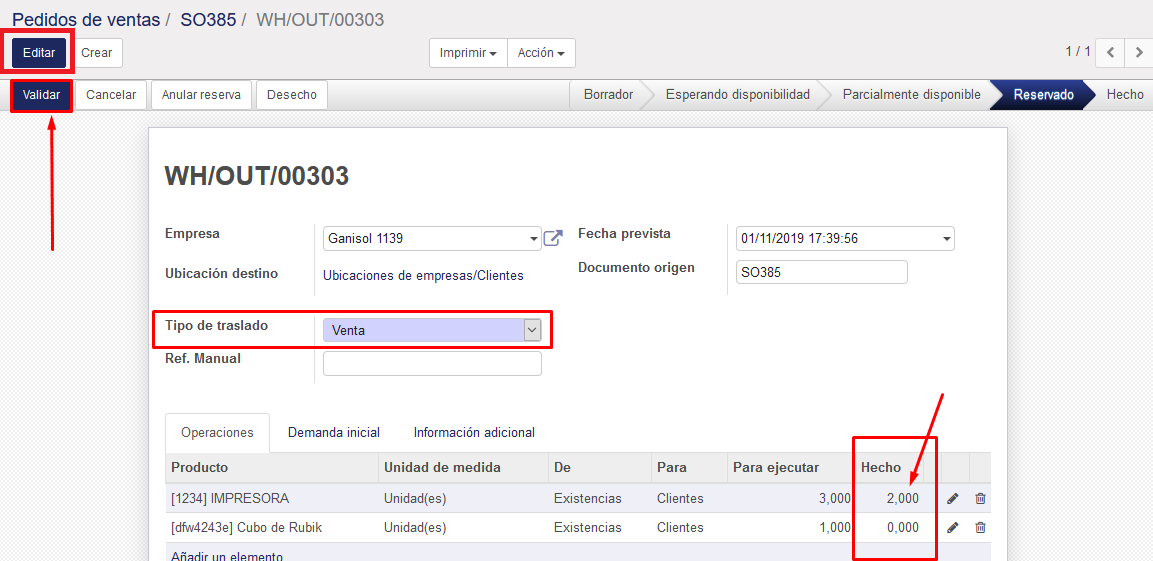Image resolution: width=1153 pixels, height=561 pixels.
Task: Click Hecho value 0,000 for Cubo de Rubik
Action: [902, 527]
